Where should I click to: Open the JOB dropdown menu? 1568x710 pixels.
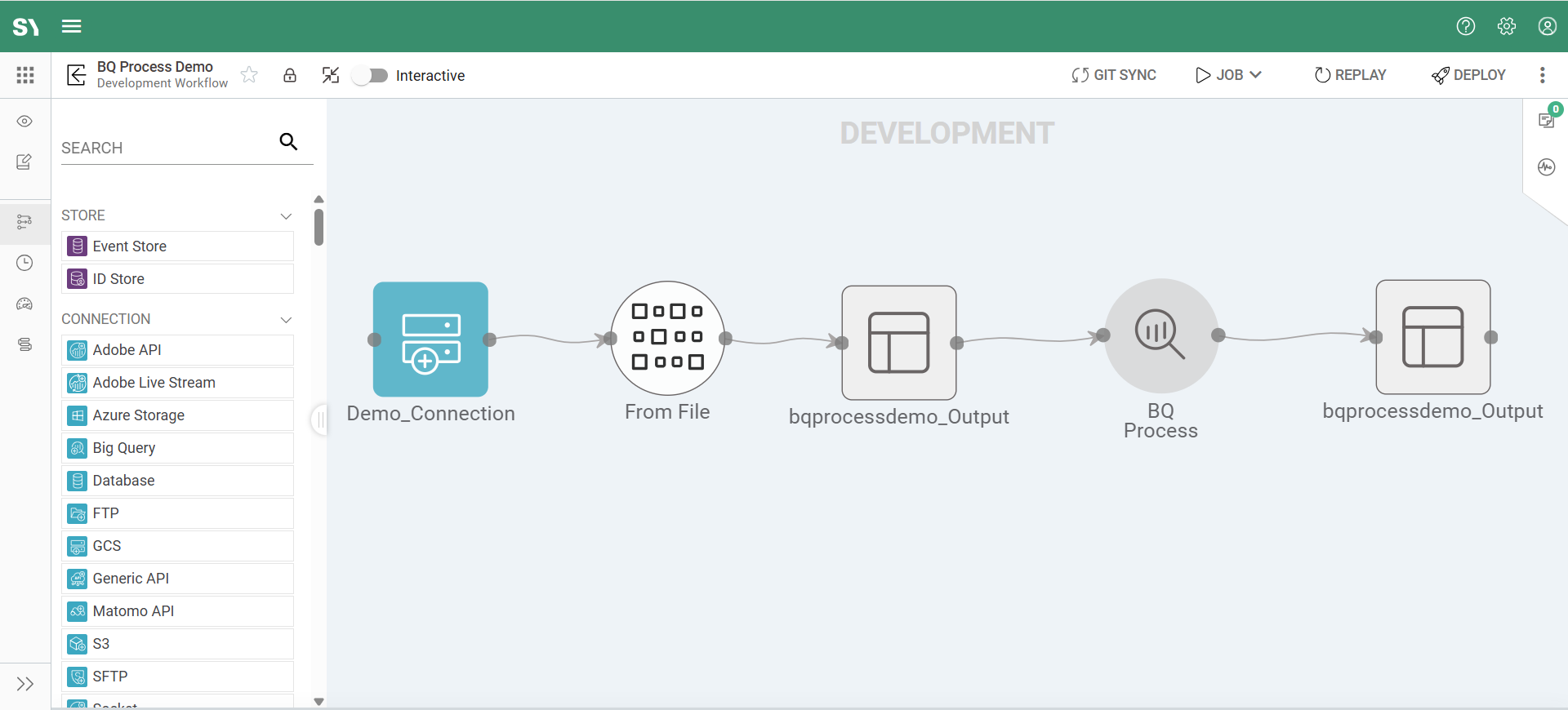click(1229, 75)
